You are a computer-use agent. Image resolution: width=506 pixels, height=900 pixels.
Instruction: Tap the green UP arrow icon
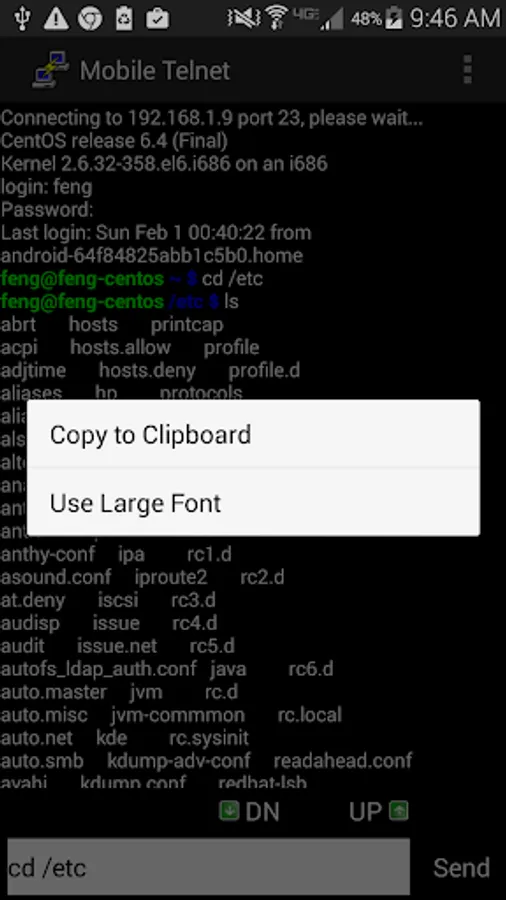tap(398, 811)
